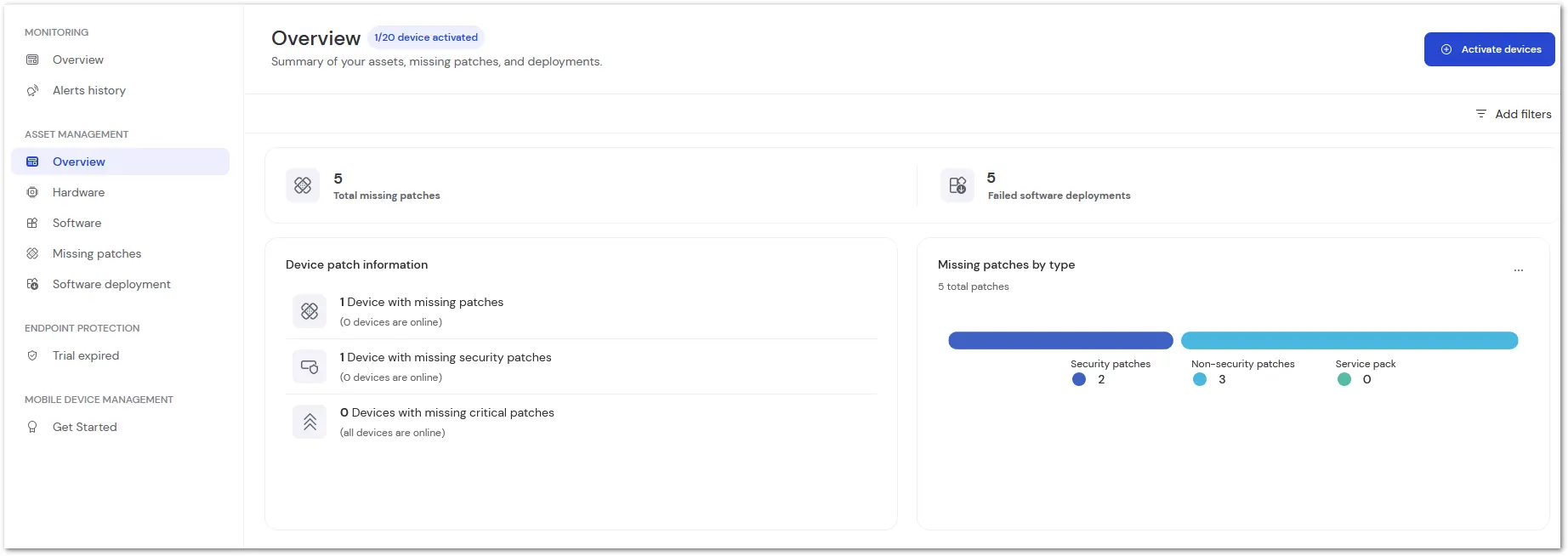Click the 1/20 device activated badge
This screenshot has height=556, width=1568.
[426, 37]
